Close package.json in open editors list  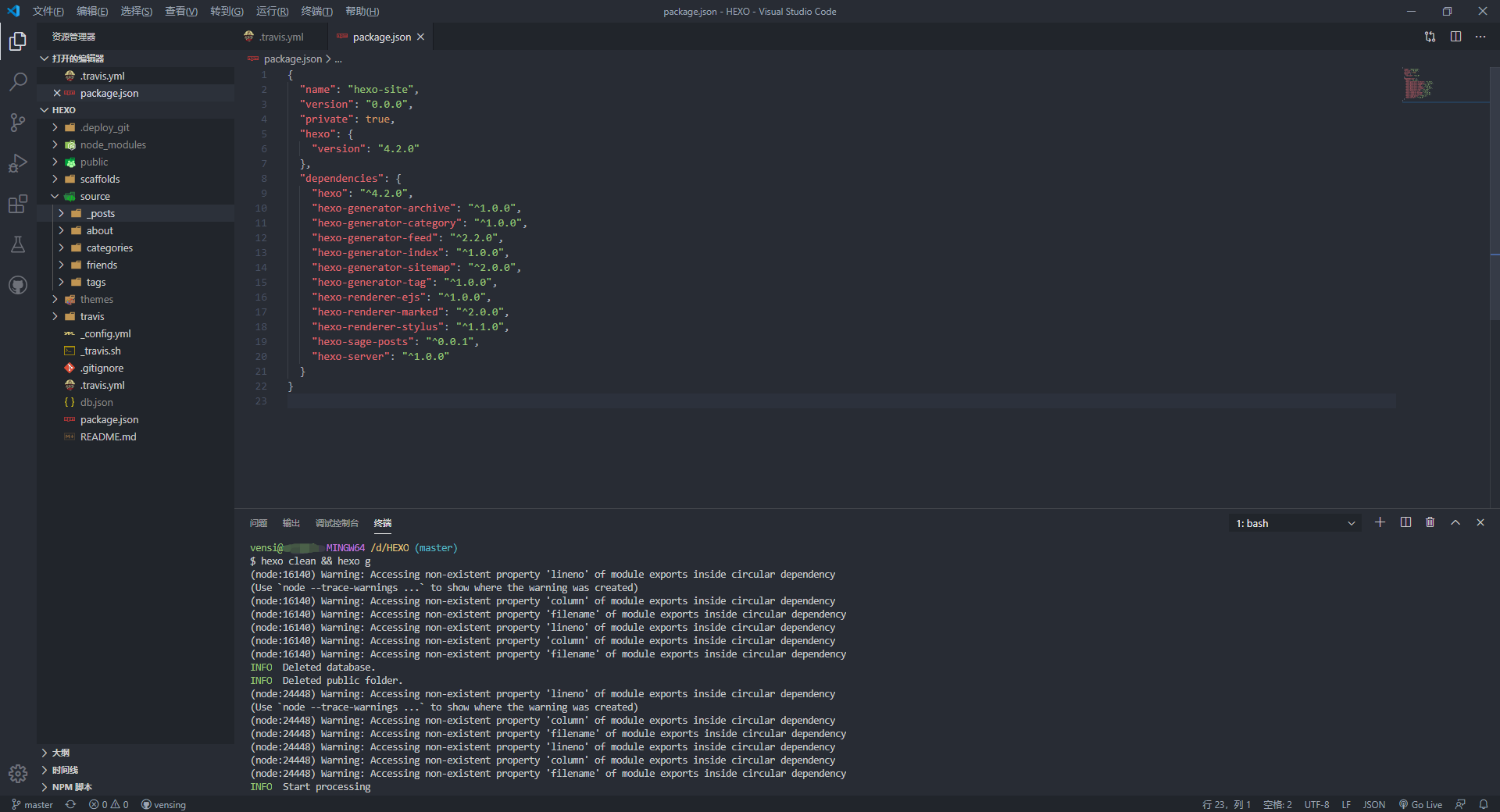coord(57,93)
